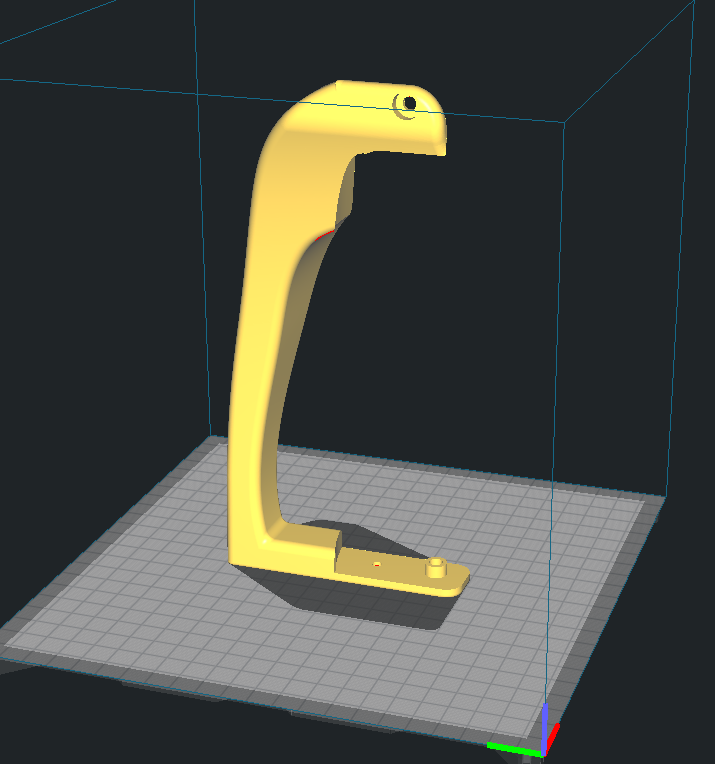
Task: Click the shaded inner face under the head
Action: pos(345,190)
